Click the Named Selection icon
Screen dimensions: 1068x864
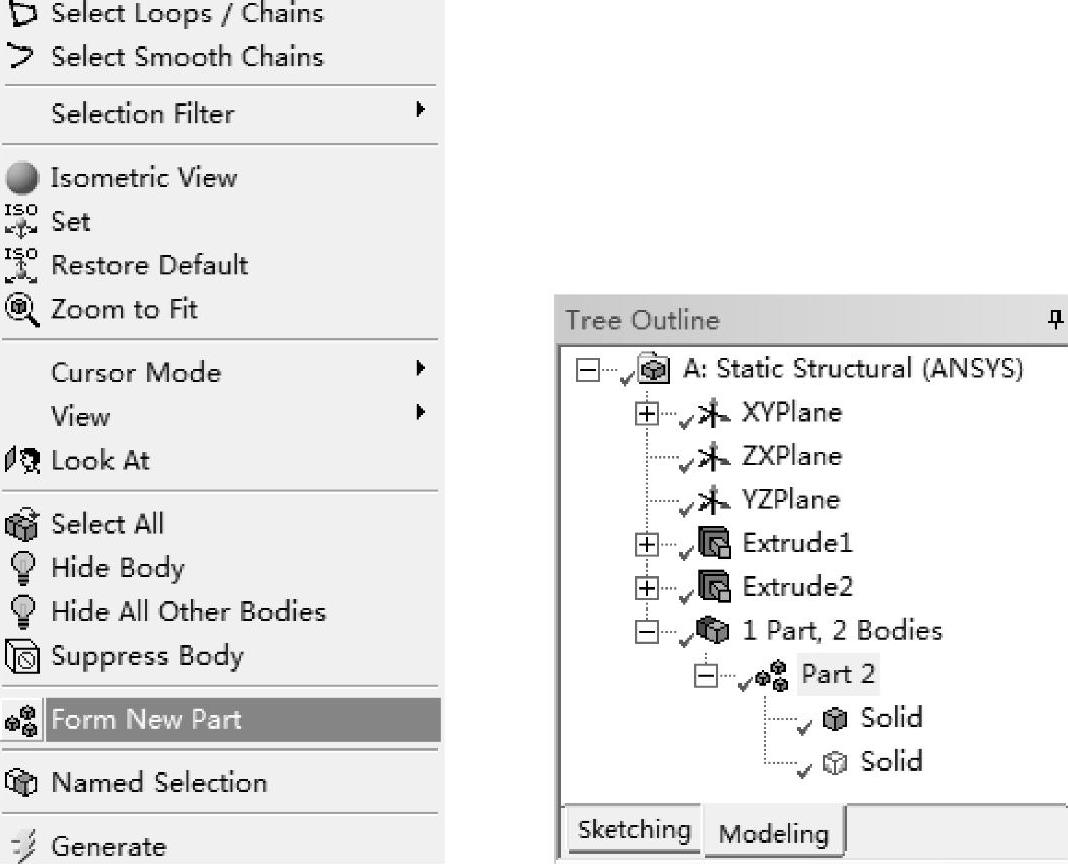pos(21,782)
